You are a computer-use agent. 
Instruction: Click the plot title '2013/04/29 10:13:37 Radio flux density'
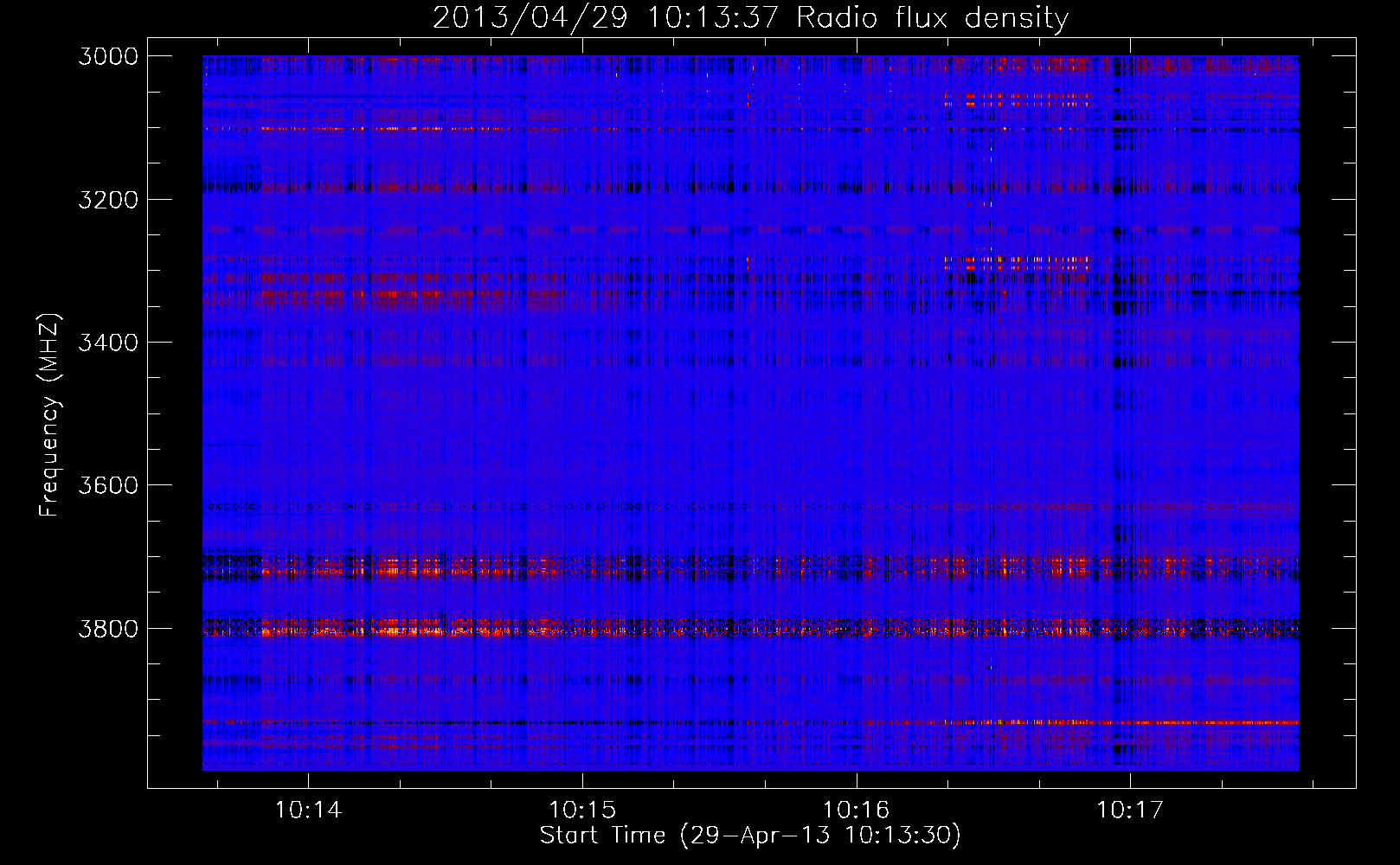tap(750, 17)
